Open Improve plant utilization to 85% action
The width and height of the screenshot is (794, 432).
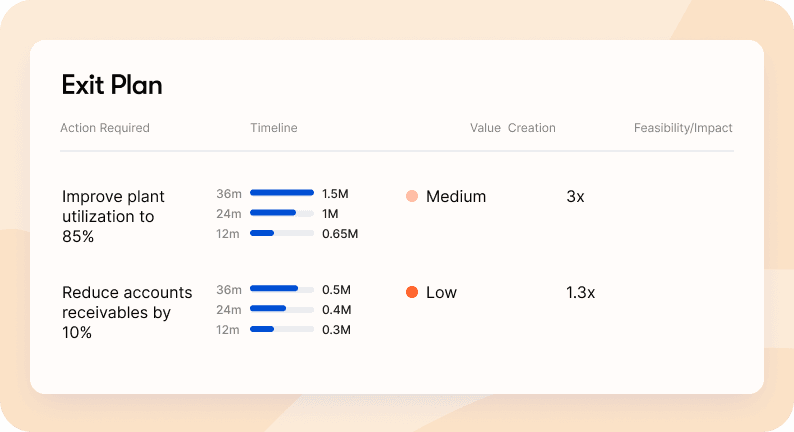pos(113,215)
